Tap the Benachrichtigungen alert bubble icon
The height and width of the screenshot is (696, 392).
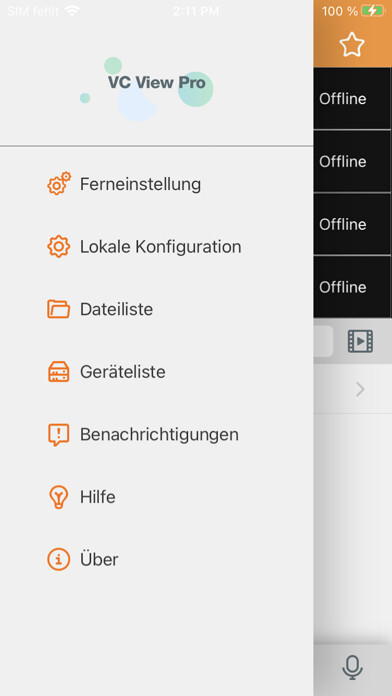[x=59, y=435]
